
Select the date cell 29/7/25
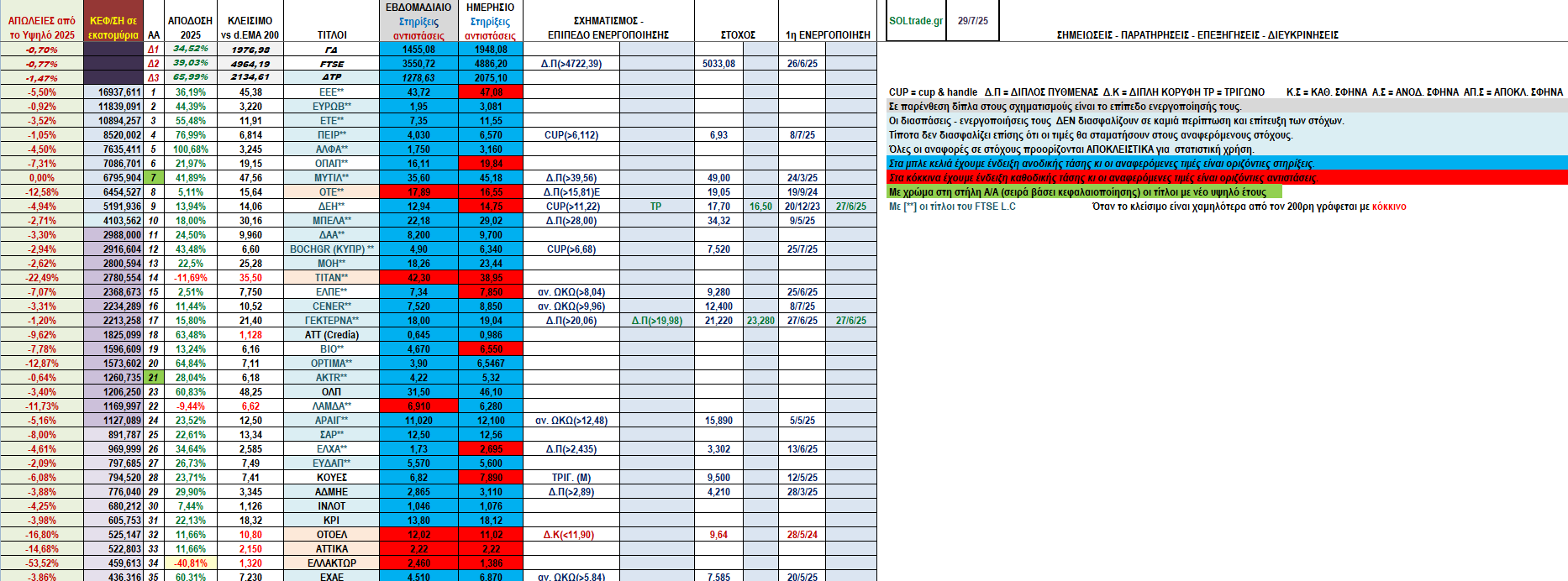pos(973,21)
